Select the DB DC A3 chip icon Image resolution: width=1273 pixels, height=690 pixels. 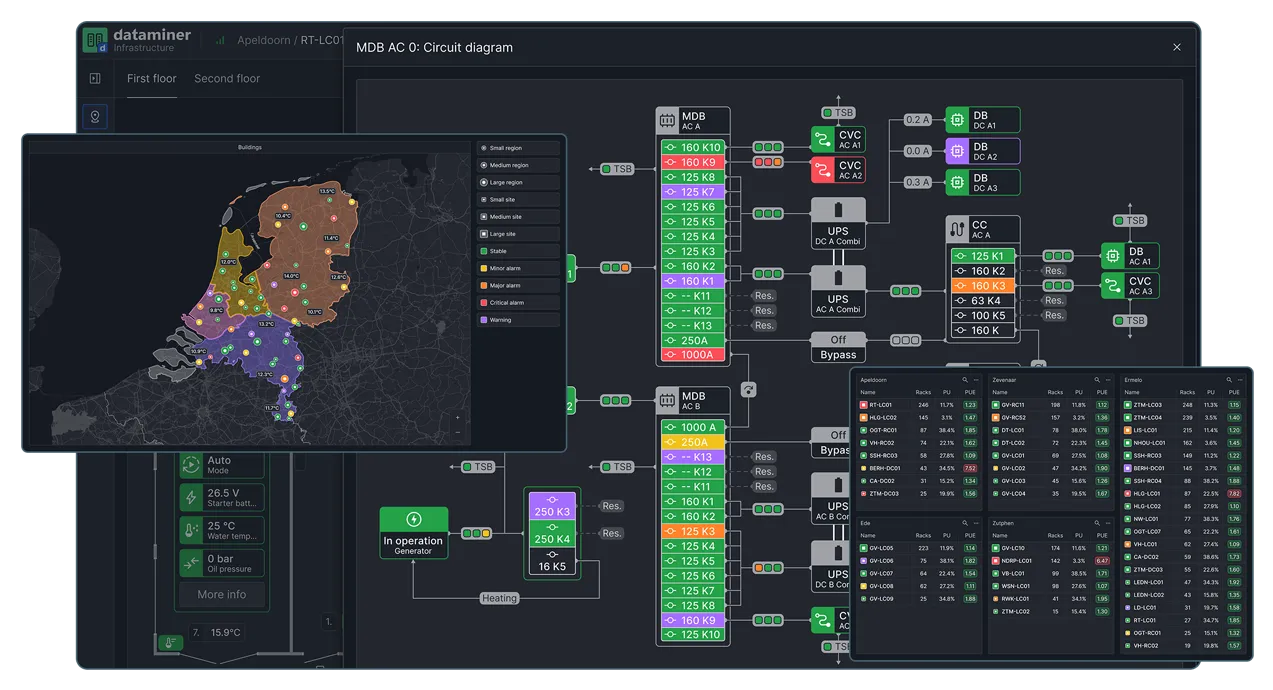pos(957,182)
